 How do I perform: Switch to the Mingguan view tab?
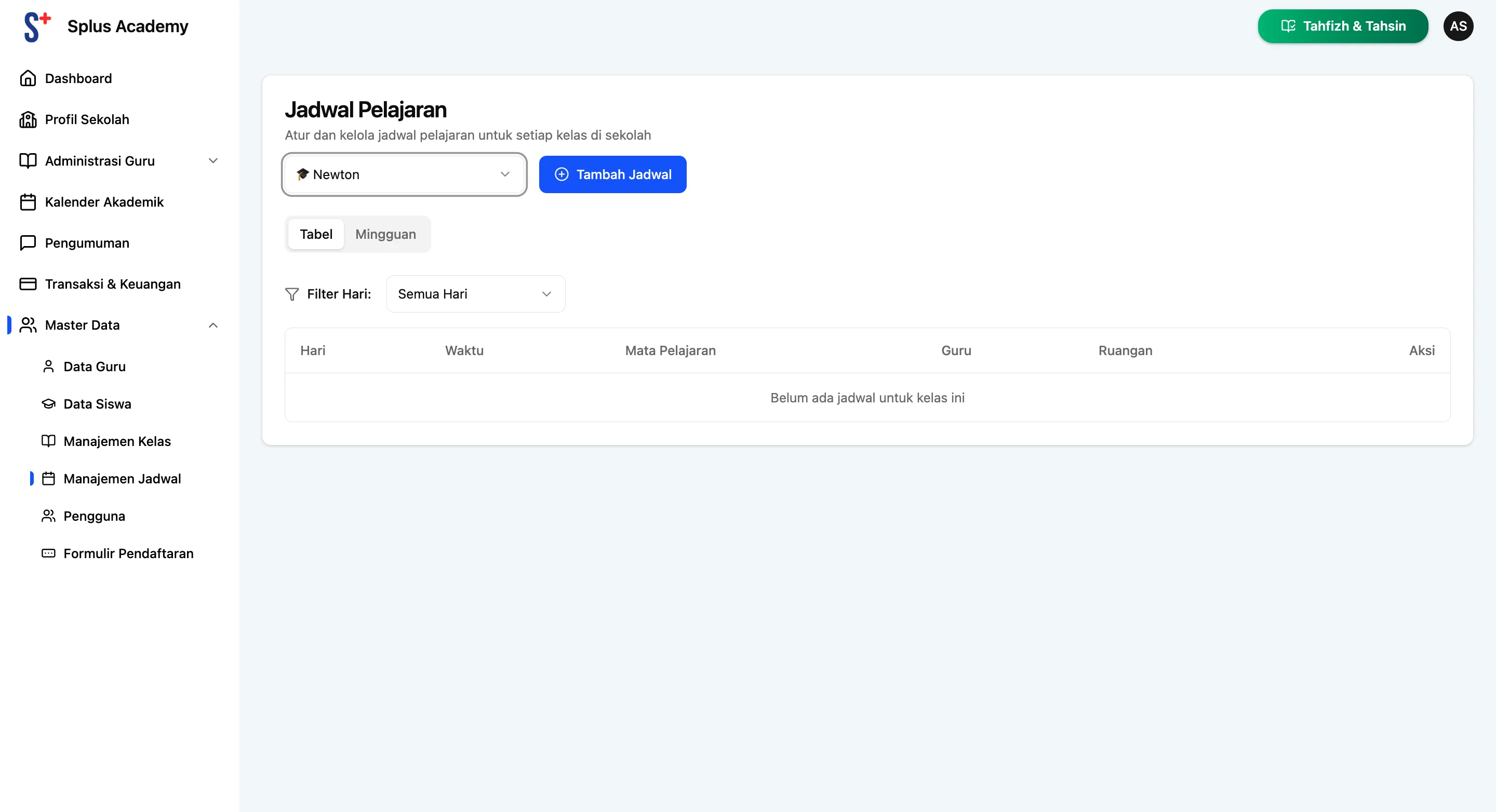[x=385, y=234]
